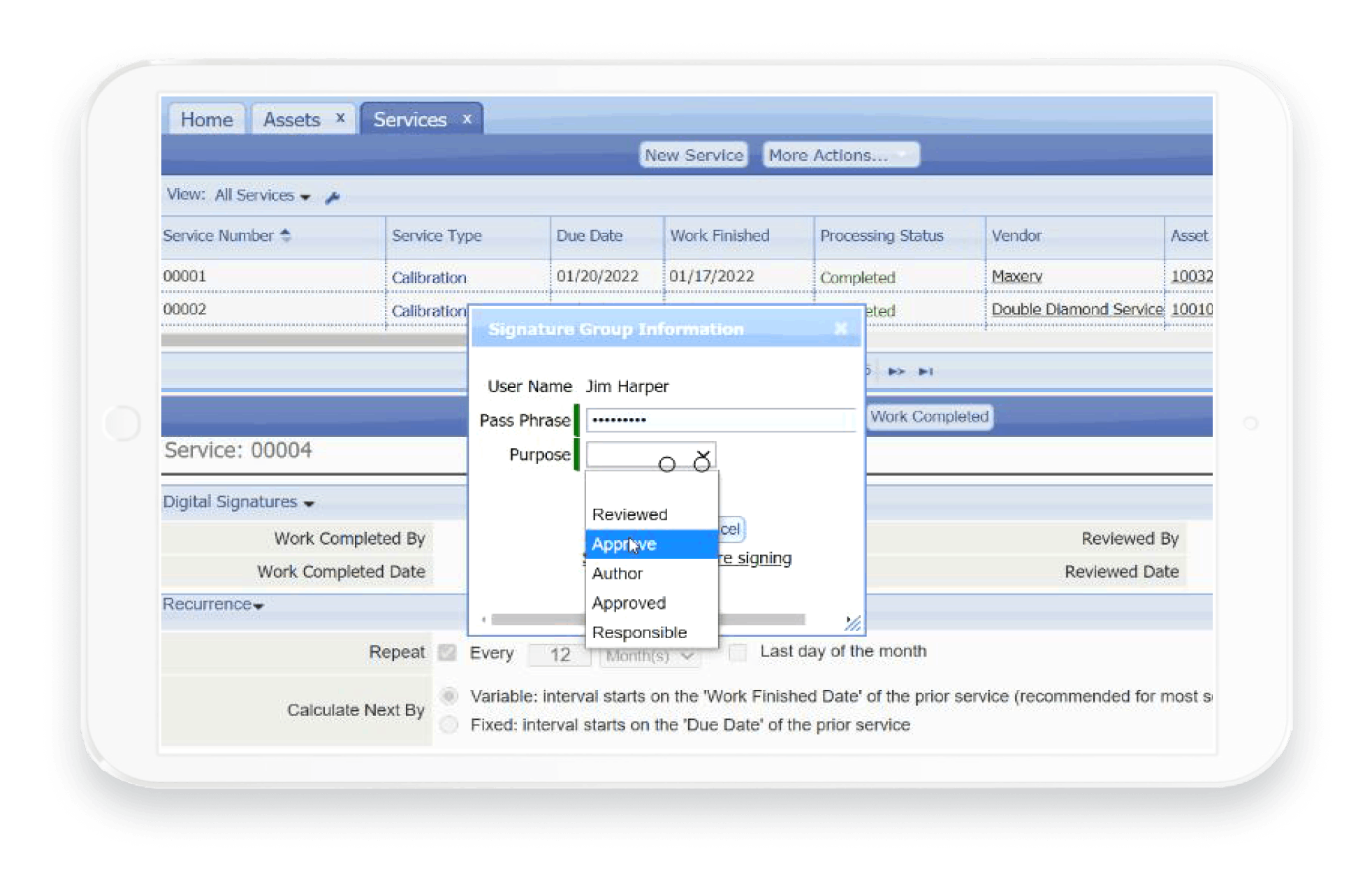Select Fixed interval radio option
This screenshot has width=1372, height=896.
(449, 725)
